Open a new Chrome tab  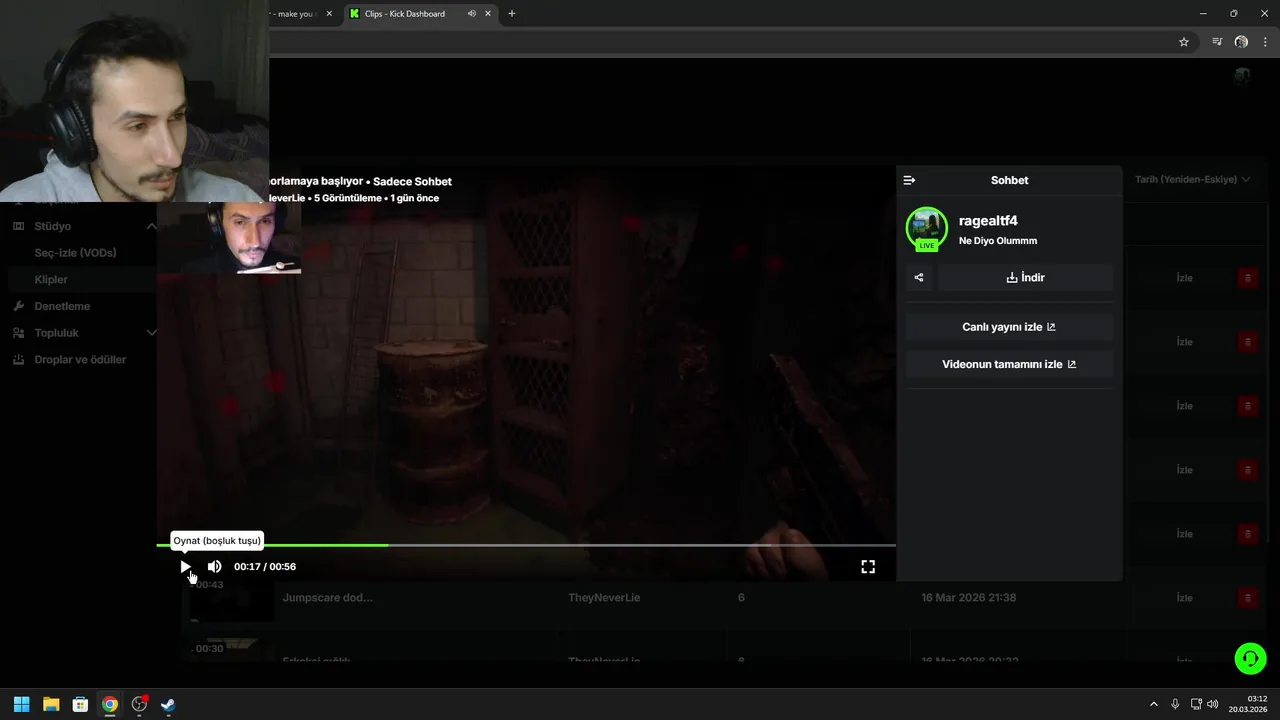point(512,14)
